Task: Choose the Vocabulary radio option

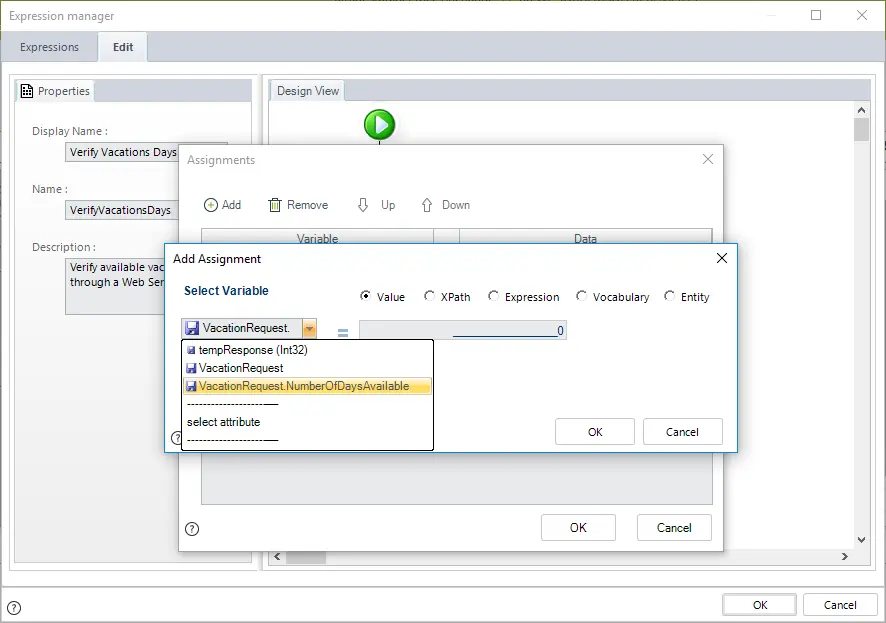Action: tap(581, 296)
